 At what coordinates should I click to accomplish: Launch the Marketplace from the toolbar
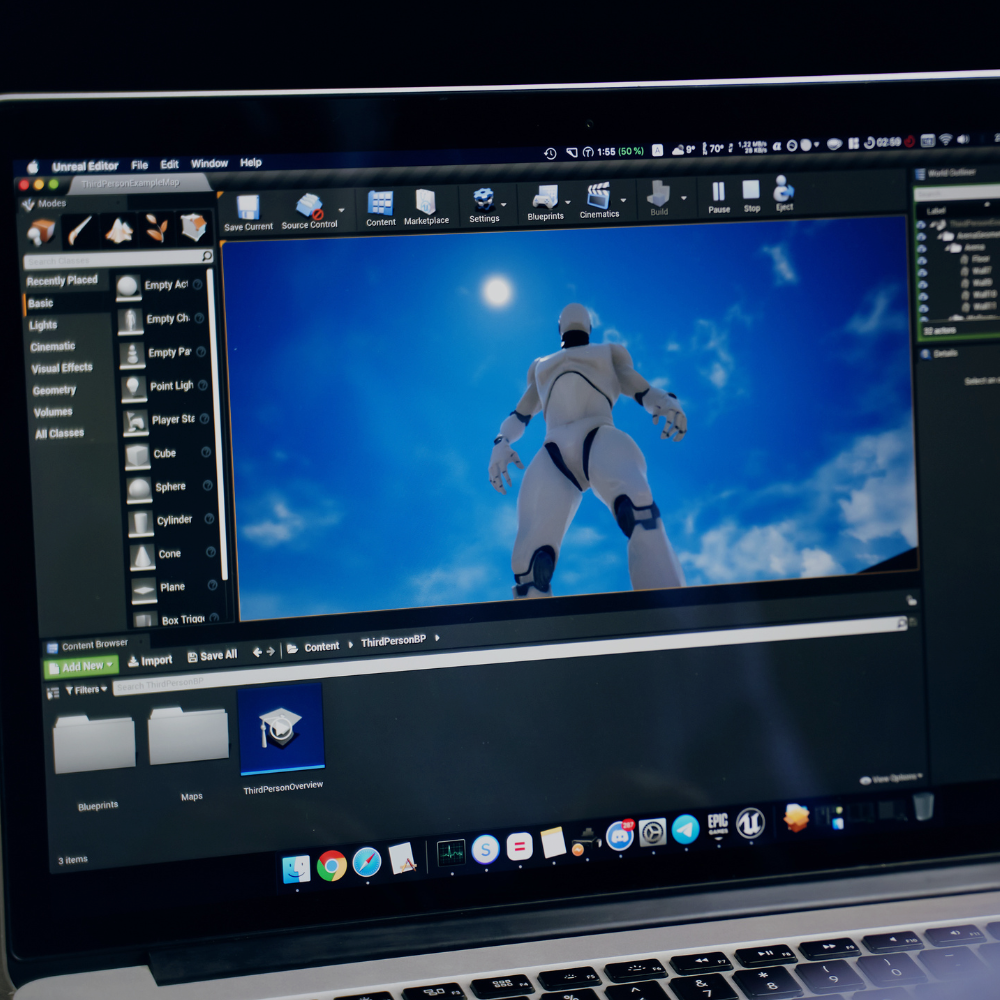pos(425,202)
